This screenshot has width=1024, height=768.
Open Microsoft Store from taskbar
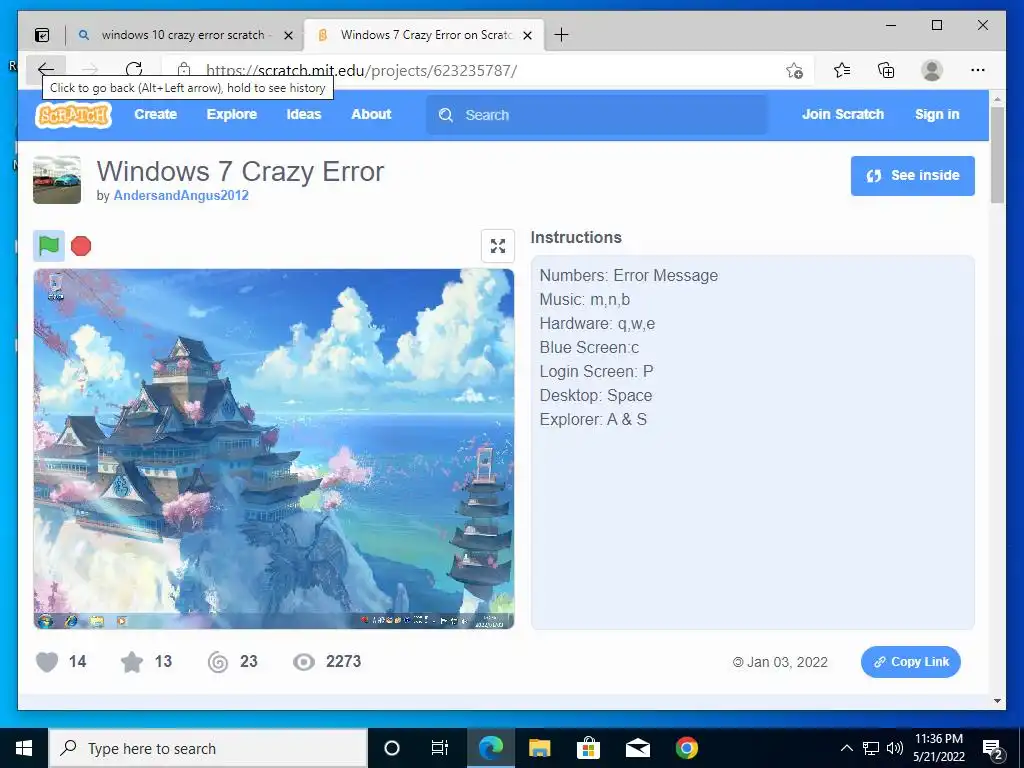click(x=588, y=748)
